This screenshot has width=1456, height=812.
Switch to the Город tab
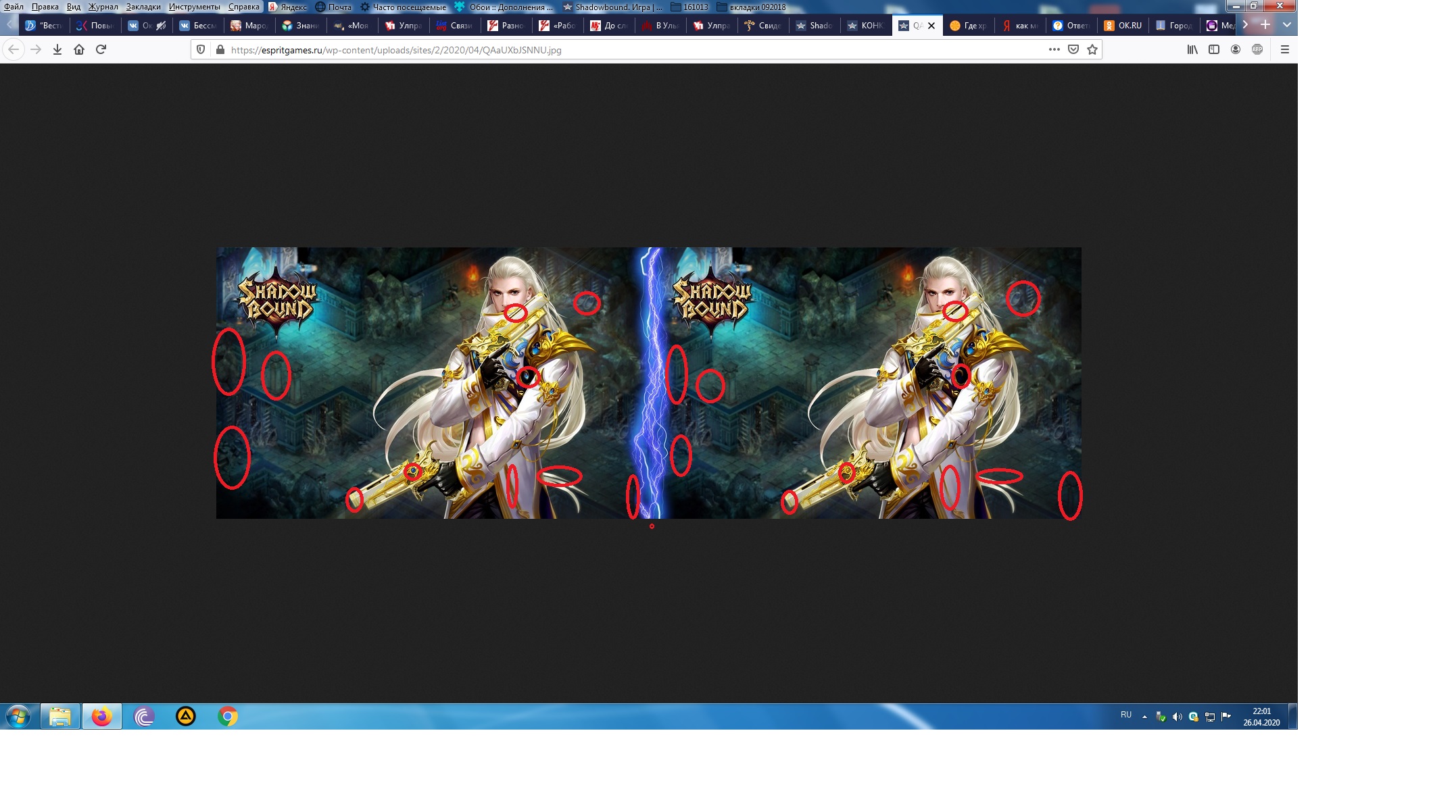click(1174, 26)
